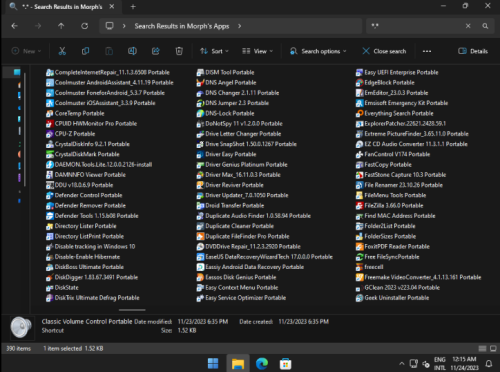Open the Sort dropdown
The width and height of the screenshot is (500, 372).
coord(214,51)
